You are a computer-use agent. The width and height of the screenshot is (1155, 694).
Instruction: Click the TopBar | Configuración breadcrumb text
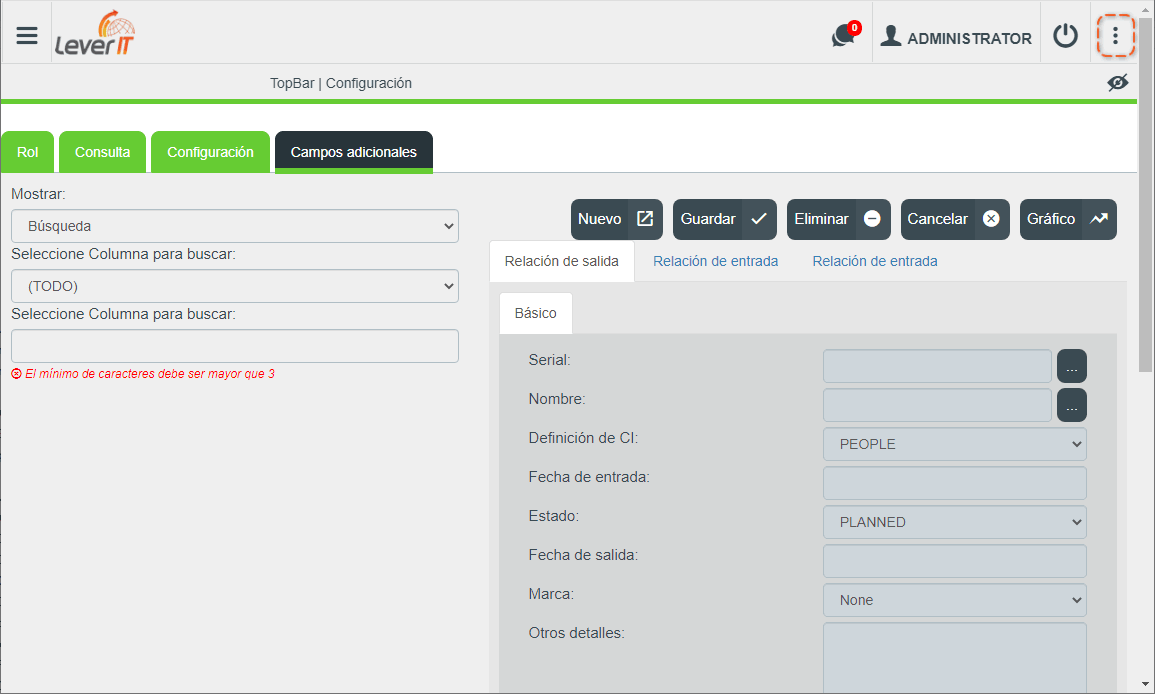340,83
